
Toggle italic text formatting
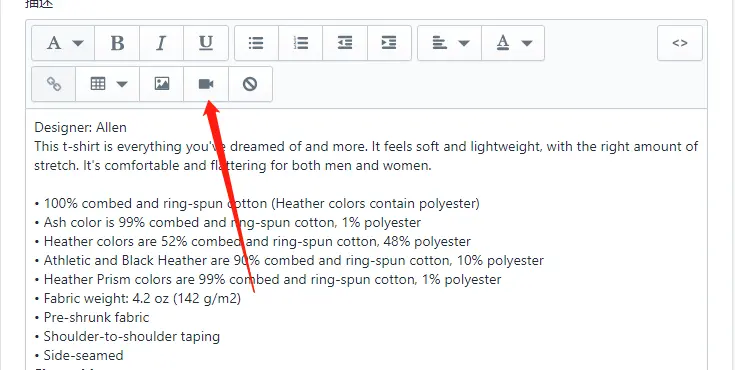(x=161, y=43)
